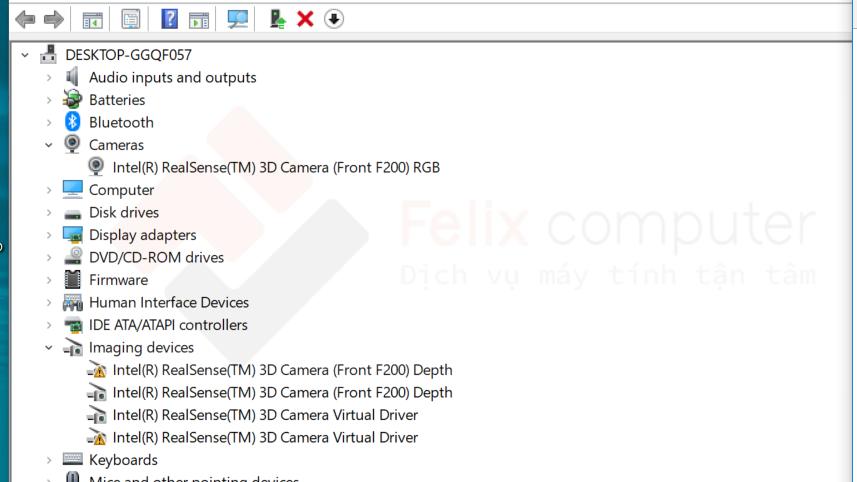Select the first RealSense (Front F200) Depth device
The height and width of the screenshot is (482, 857).
[282, 370]
